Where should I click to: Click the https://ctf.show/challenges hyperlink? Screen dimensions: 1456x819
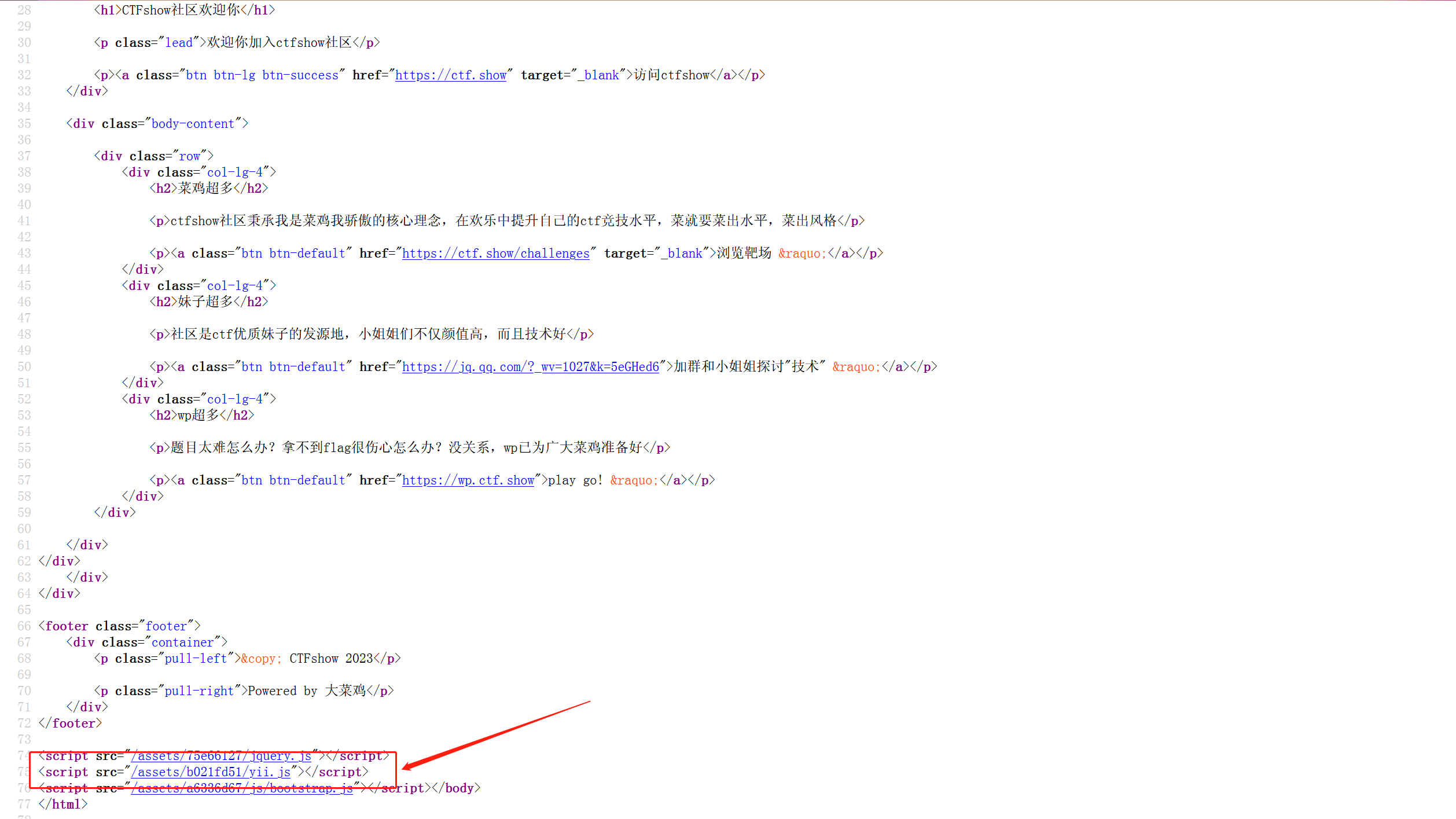pyautogui.click(x=495, y=254)
